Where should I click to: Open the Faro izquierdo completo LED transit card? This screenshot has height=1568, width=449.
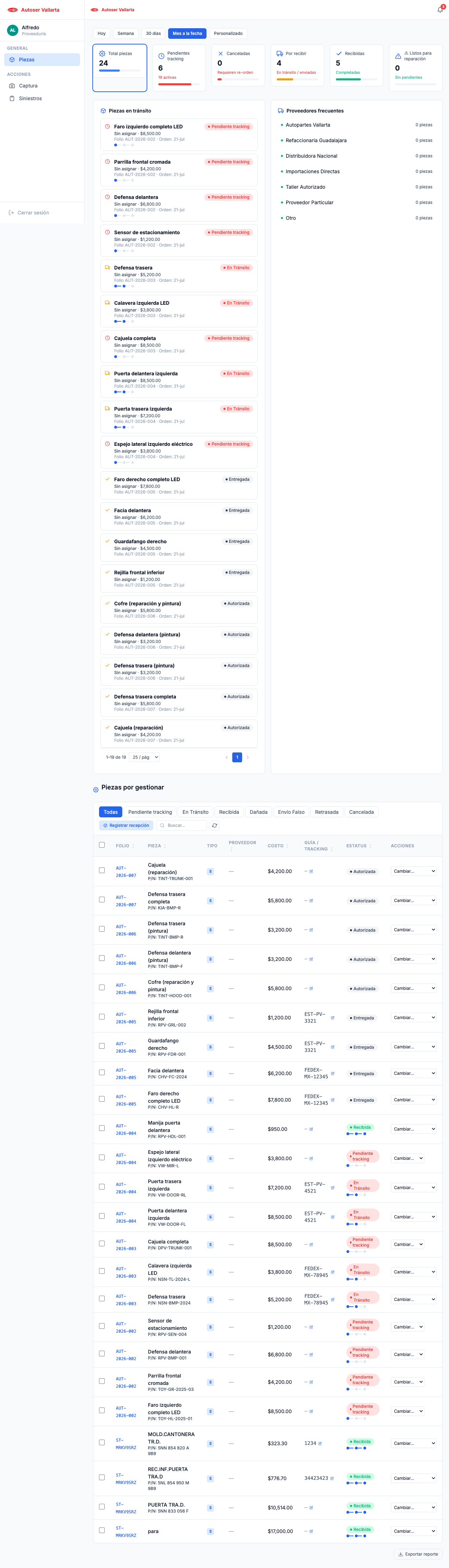pos(179,135)
